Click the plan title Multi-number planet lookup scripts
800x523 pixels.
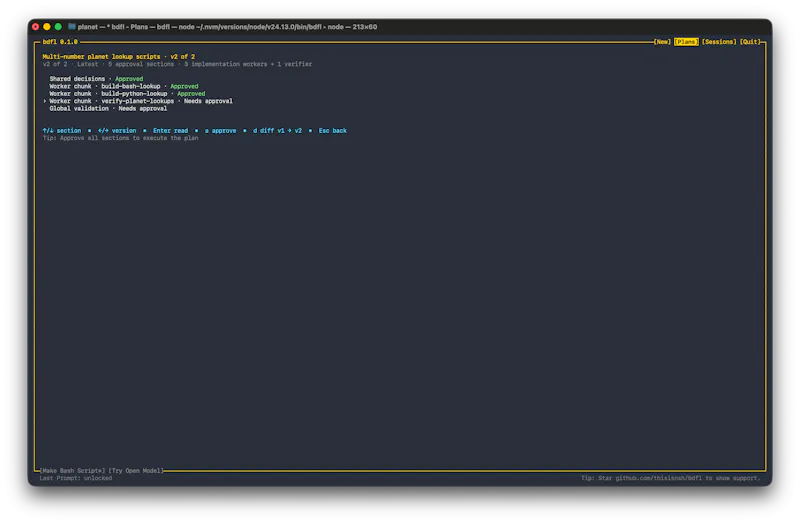(x=101, y=57)
